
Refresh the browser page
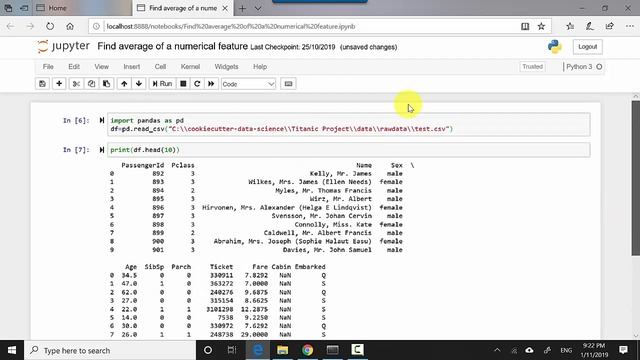click(50, 26)
